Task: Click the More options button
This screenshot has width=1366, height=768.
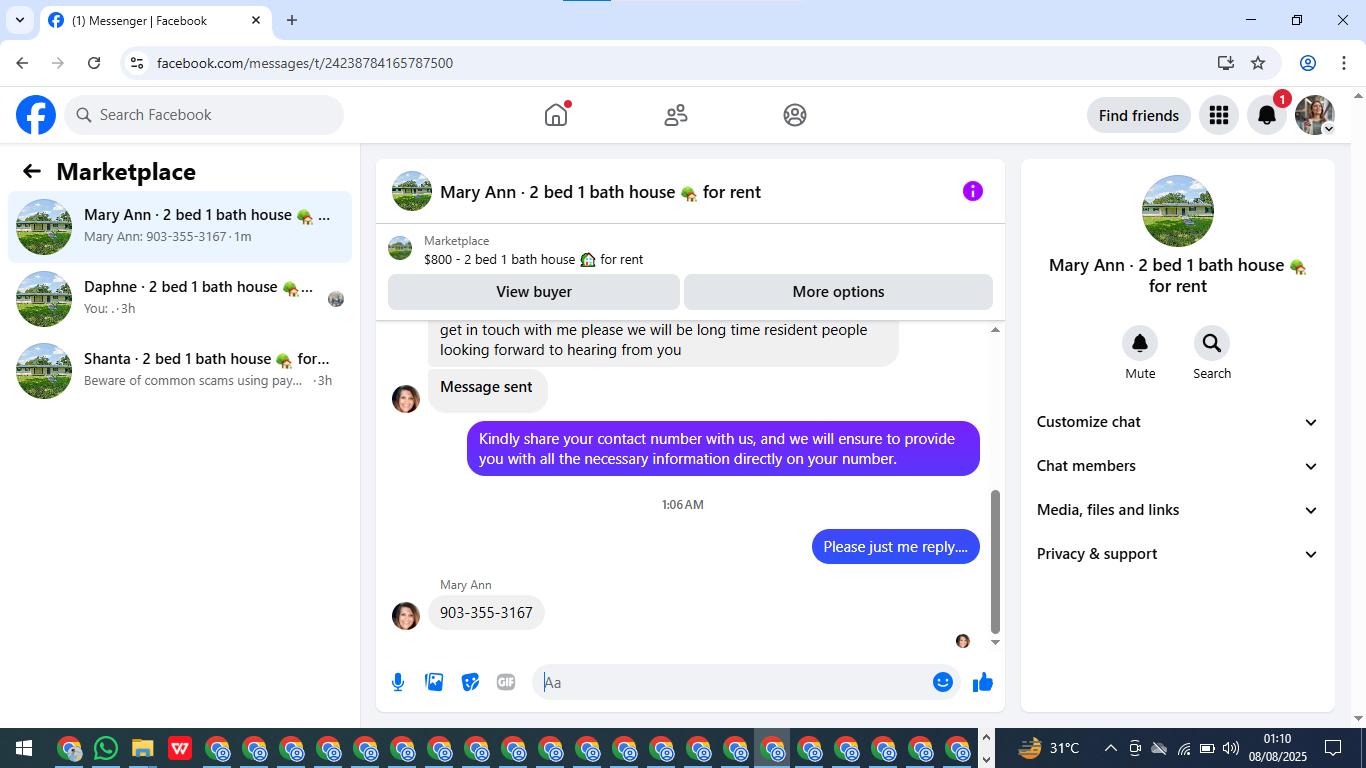Action: point(838,292)
